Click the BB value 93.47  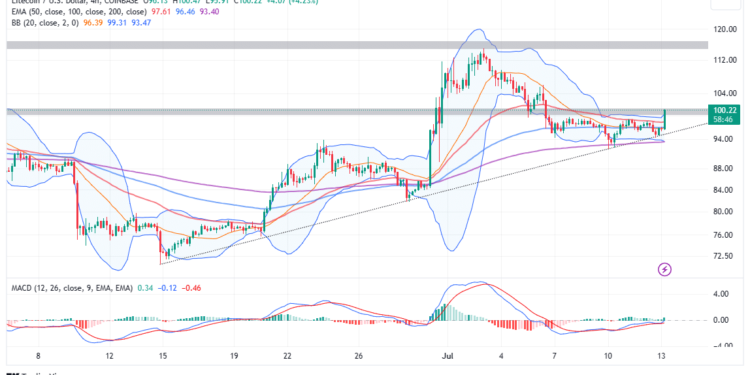coord(142,22)
